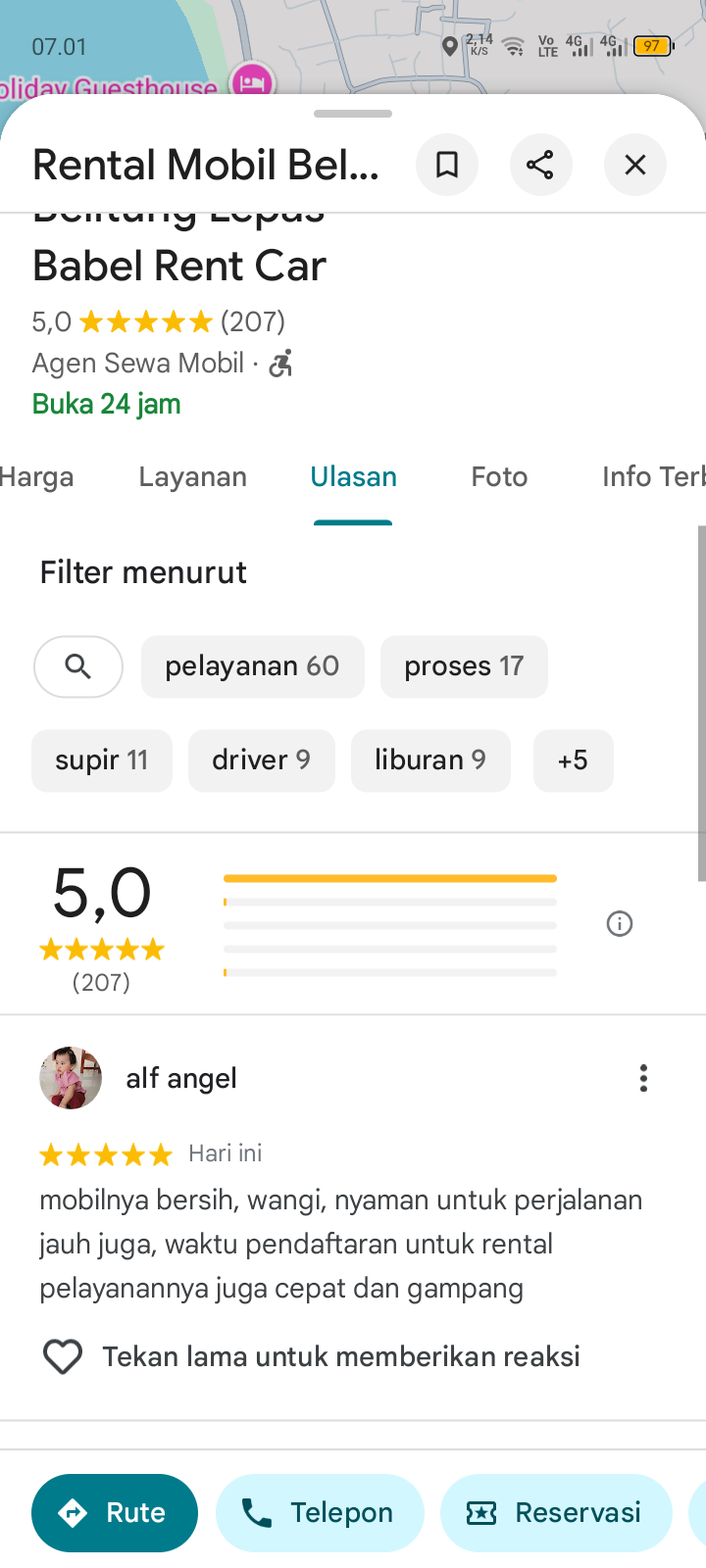Tap the rating info icon
This screenshot has height=1568, width=706.
coord(620,924)
